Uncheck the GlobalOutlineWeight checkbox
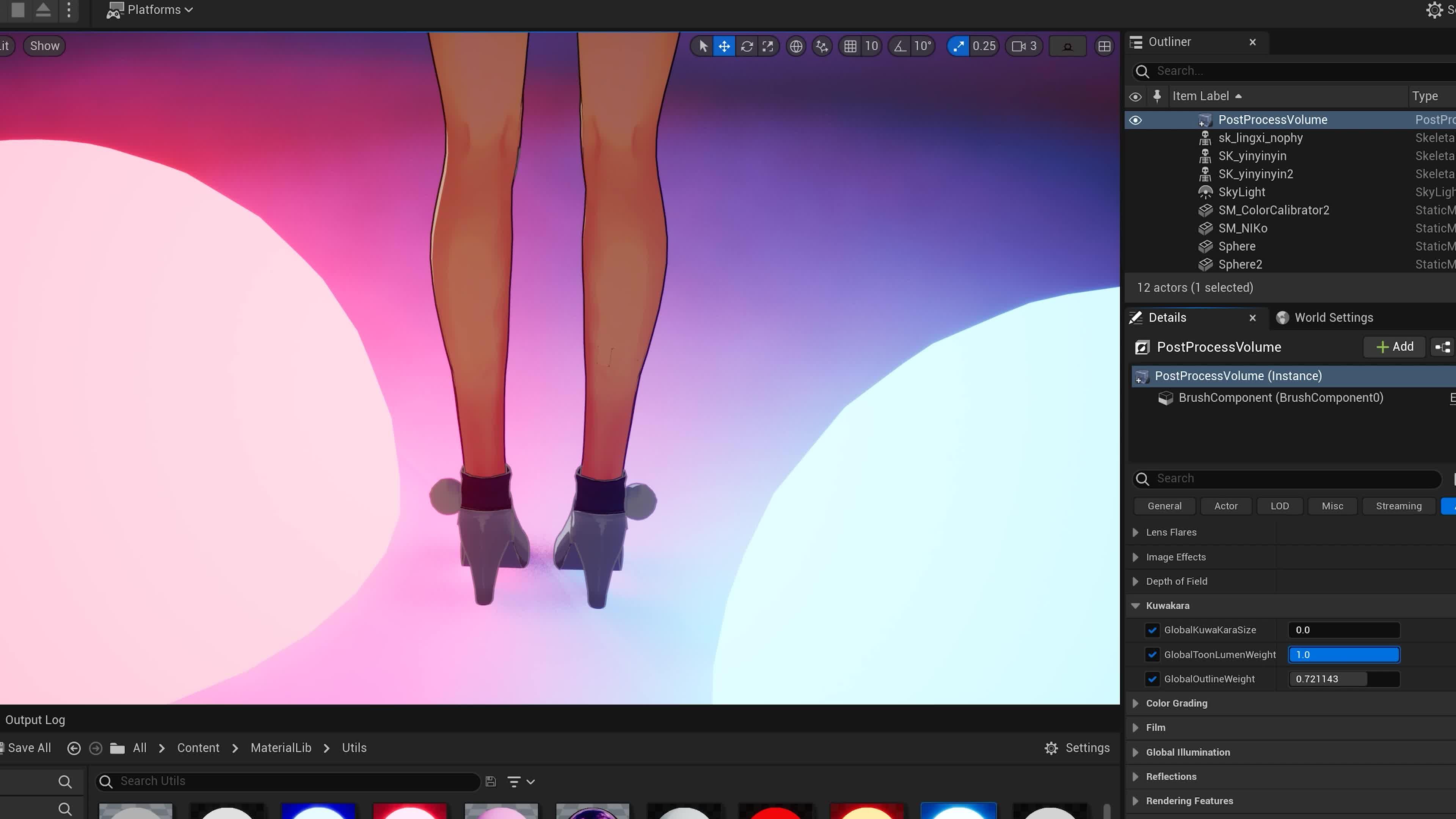This screenshot has height=819, width=1456. pyautogui.click(x=1153, y=679)
